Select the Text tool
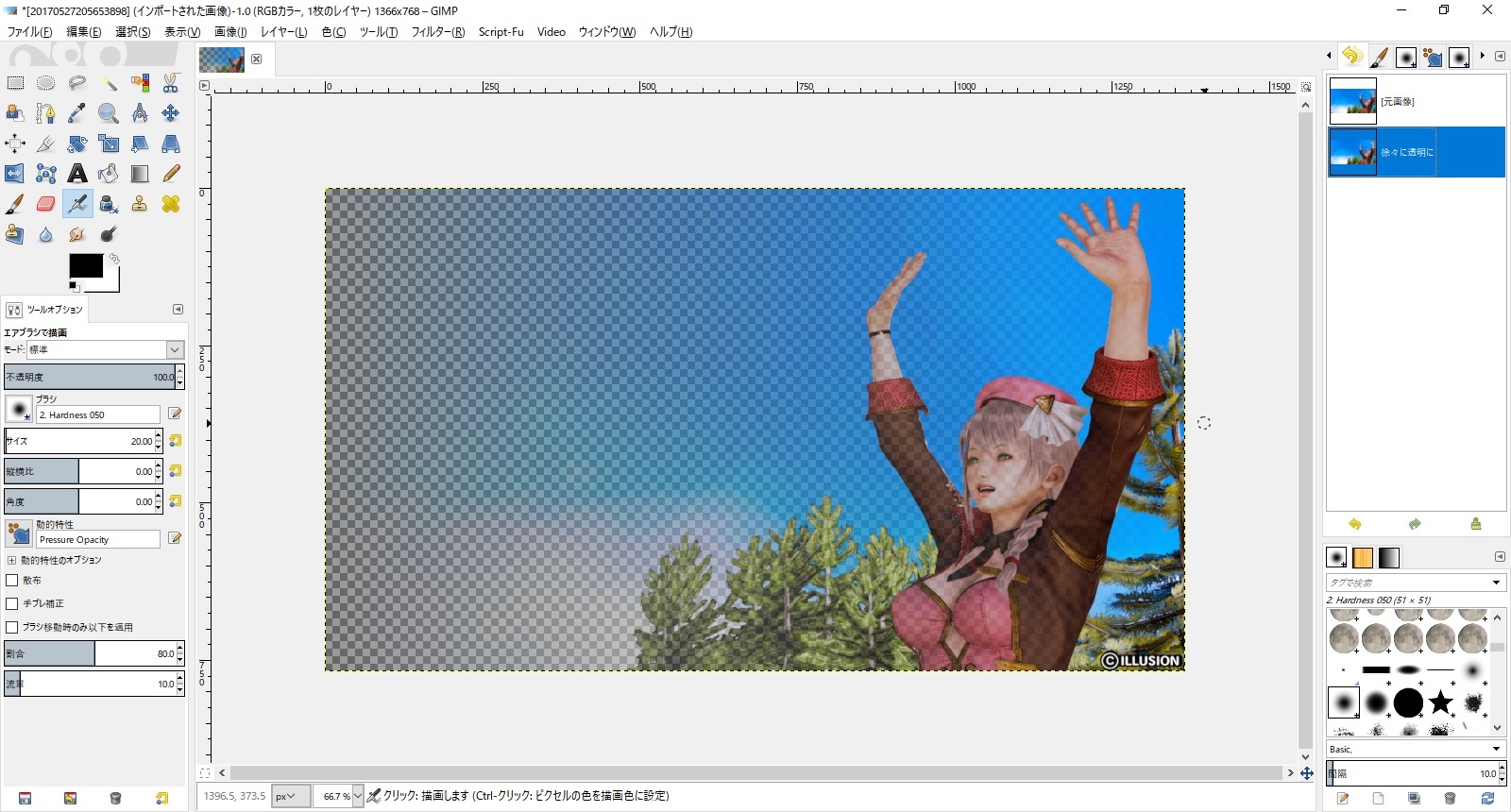The image size is (1511, 812). click(77, 174)
